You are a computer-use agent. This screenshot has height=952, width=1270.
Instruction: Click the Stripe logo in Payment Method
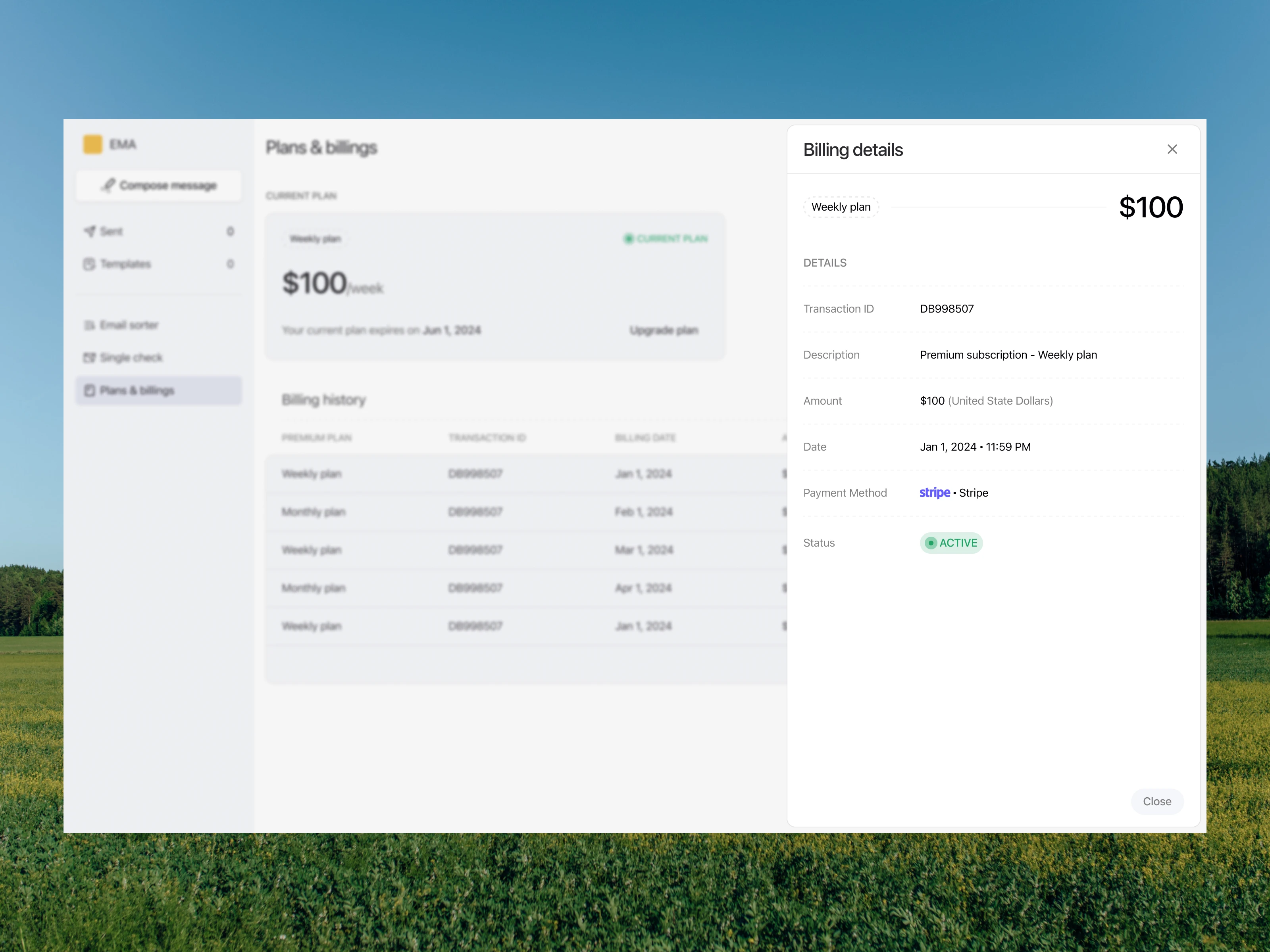(934, 493)
